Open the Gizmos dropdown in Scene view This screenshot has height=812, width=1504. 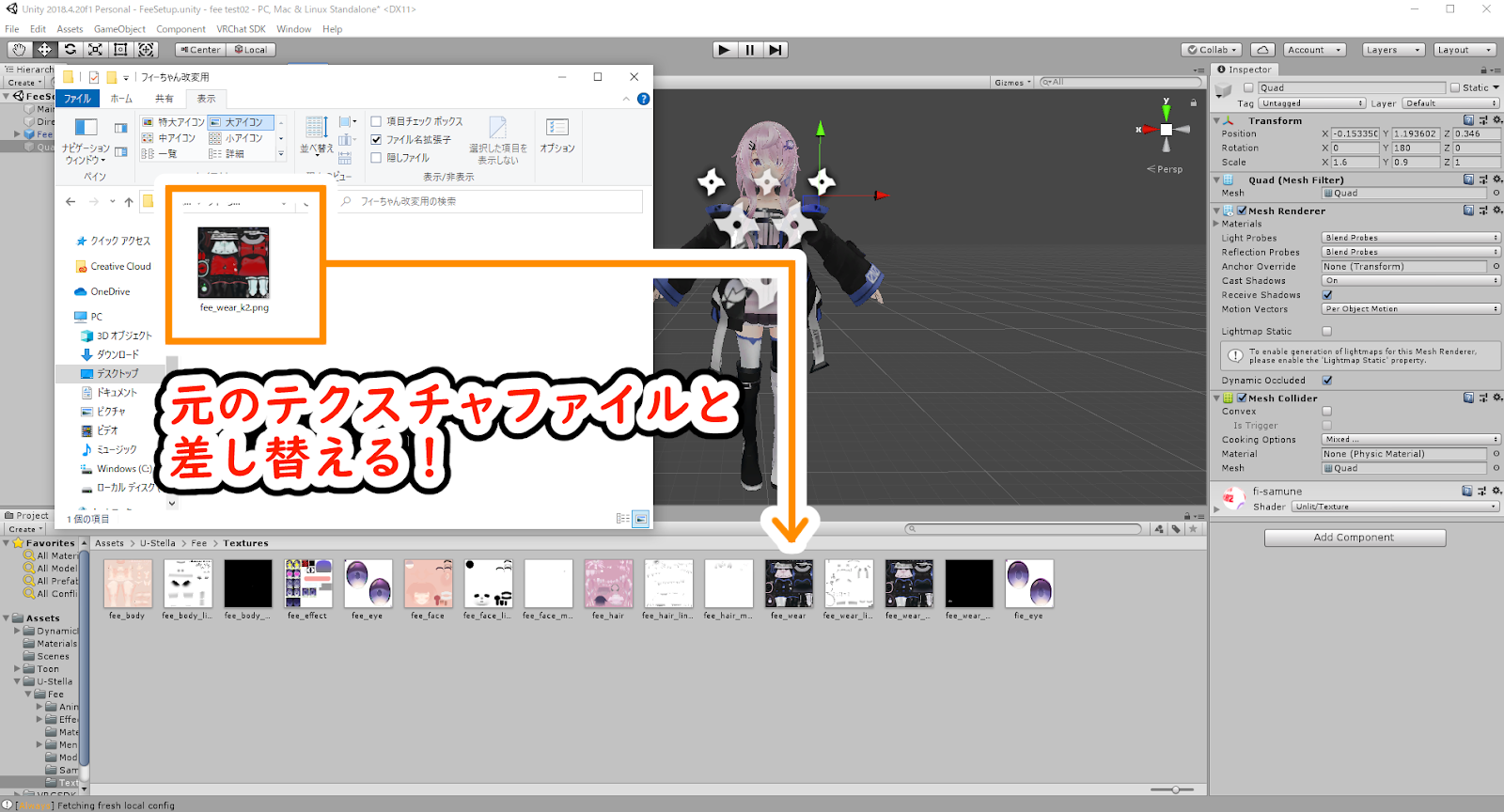1012,83
